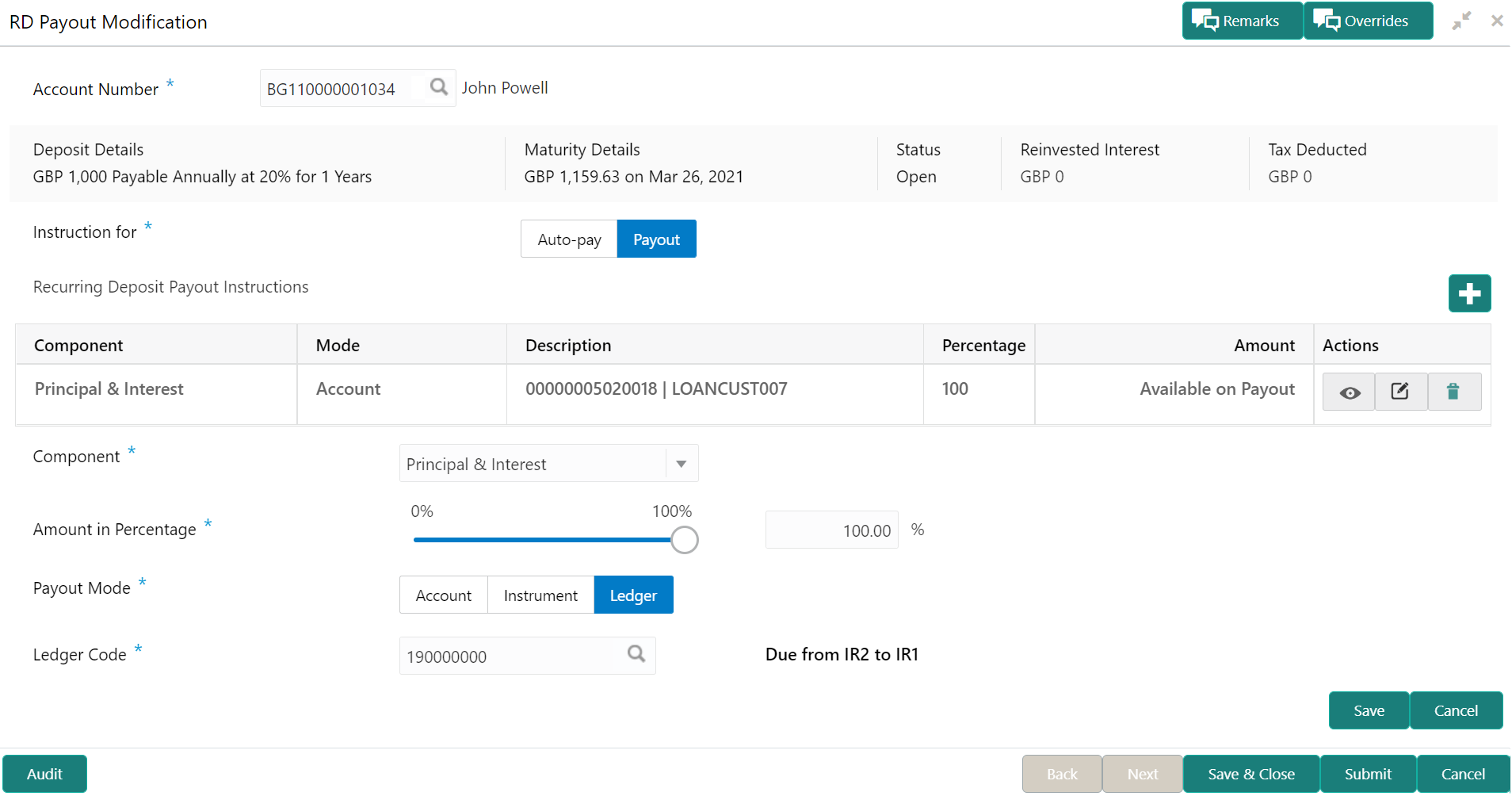The image size is (1512, 796).
Task: Click the Back button
Action: point(1062,774)
